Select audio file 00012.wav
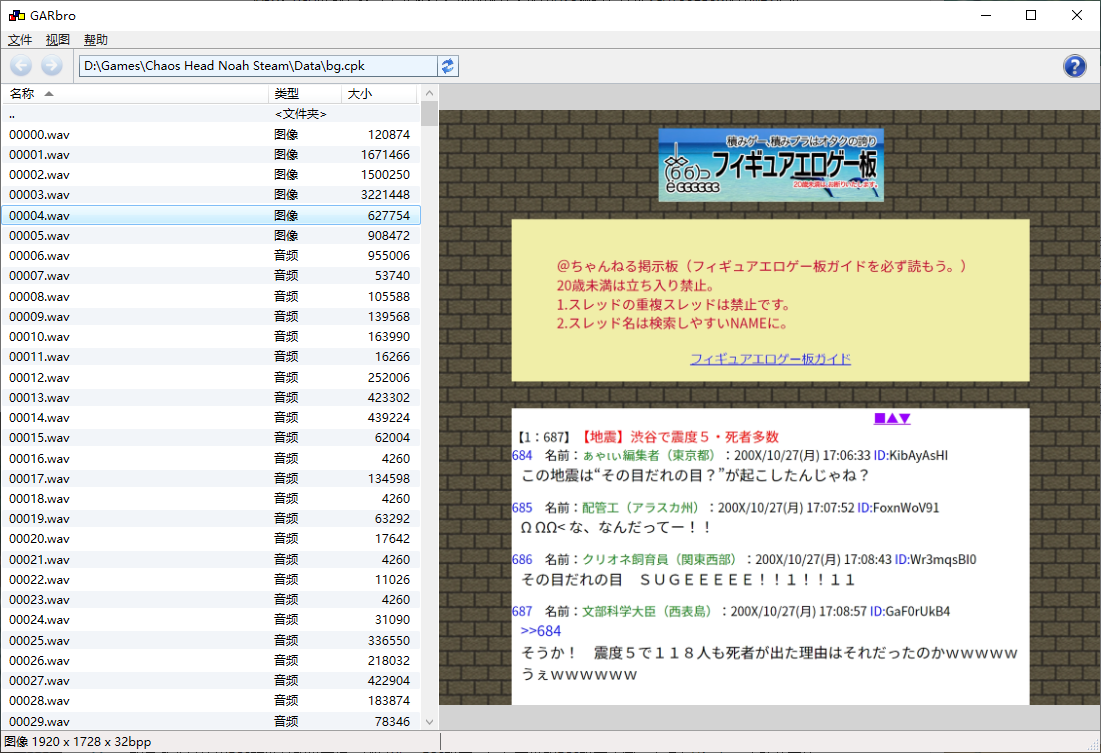 [211, 377]
